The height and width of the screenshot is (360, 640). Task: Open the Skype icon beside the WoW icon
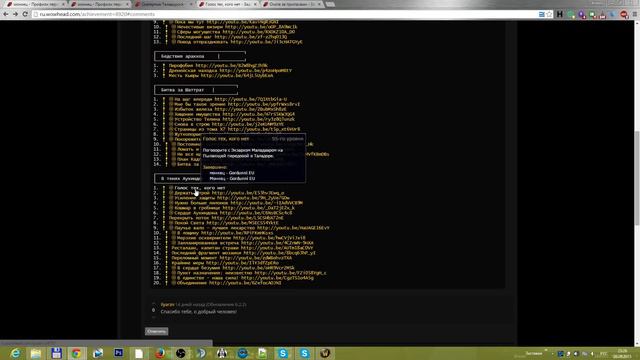(x=304, y=353)
